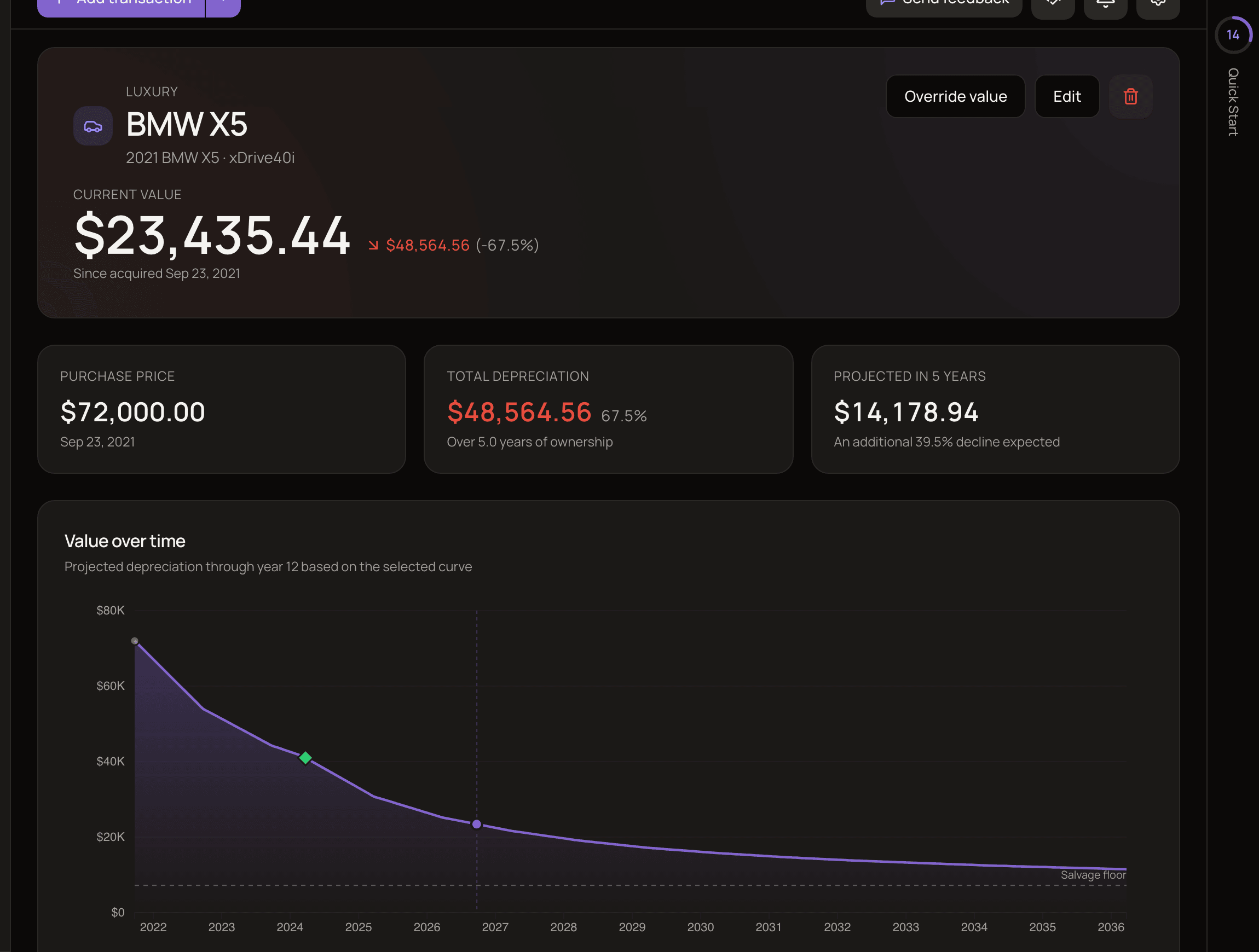Click the Value over time title

pos(125,541)
